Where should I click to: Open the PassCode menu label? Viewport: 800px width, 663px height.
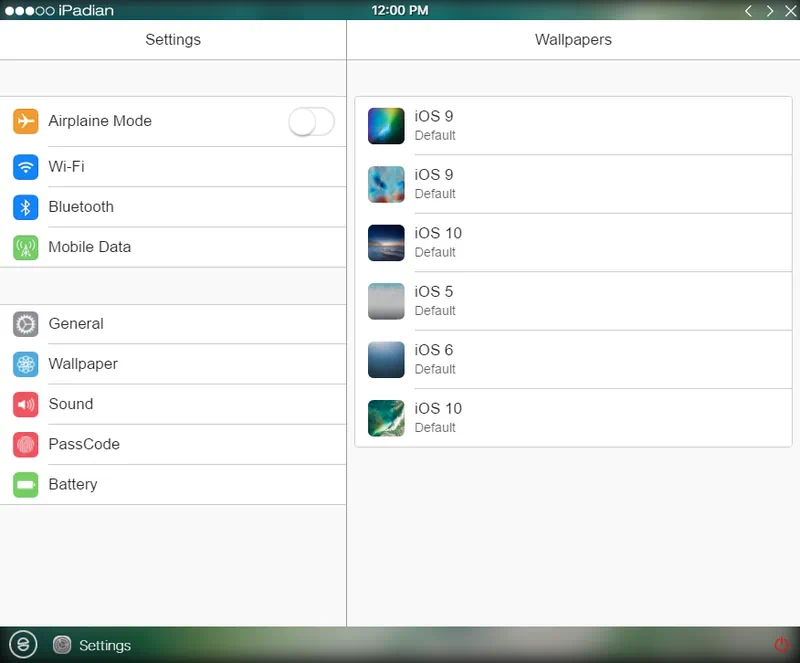[x=84, y=444]
